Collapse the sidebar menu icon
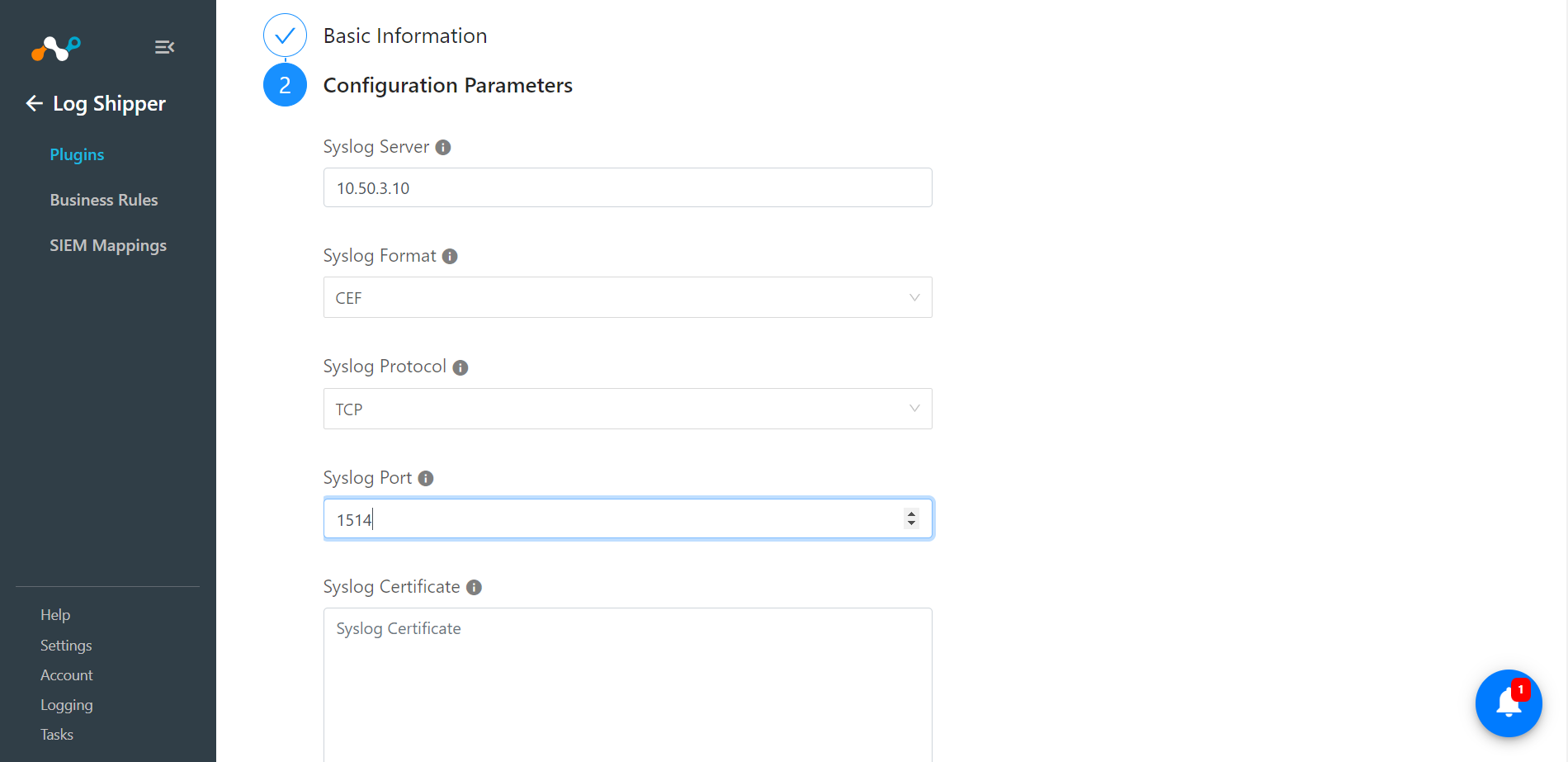The width and height of the screenshot is (1568, 762). (164, 47)
